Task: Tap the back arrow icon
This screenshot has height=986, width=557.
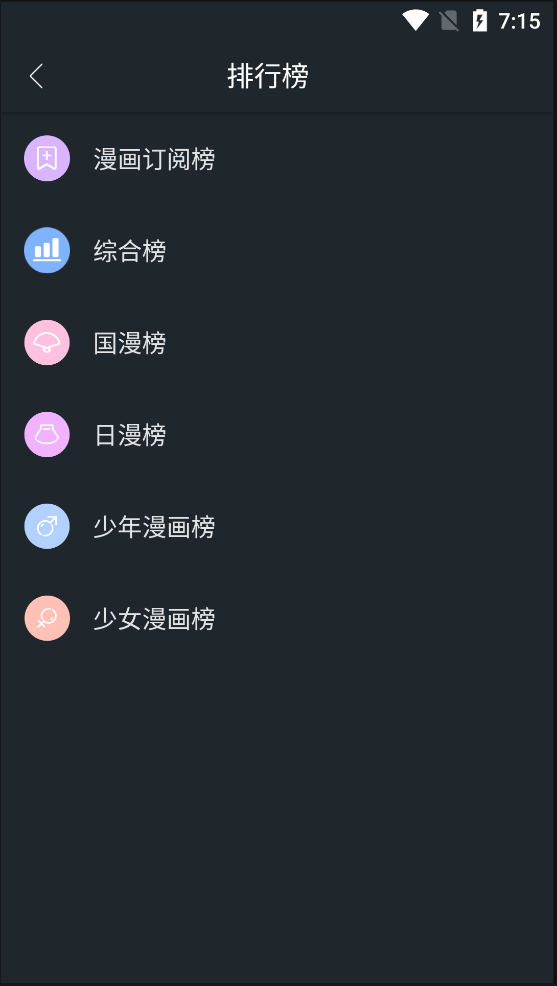Action: pos(36,76)
